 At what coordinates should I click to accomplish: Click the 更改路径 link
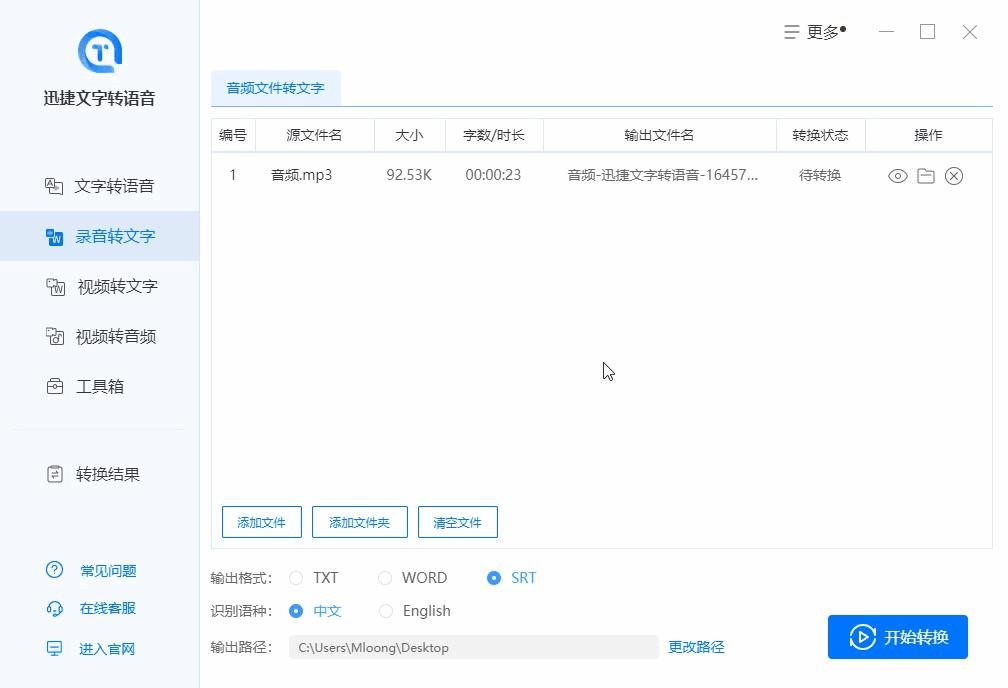[696, 647]
